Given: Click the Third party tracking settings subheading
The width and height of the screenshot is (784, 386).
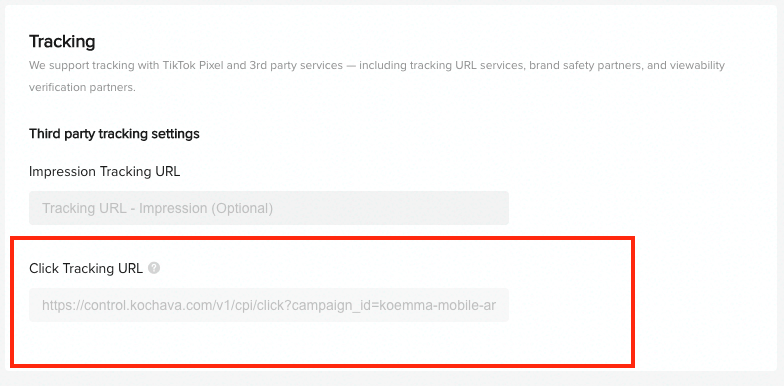Looking at the screenshot, I should pyautogui.click(x=114, y=134).
